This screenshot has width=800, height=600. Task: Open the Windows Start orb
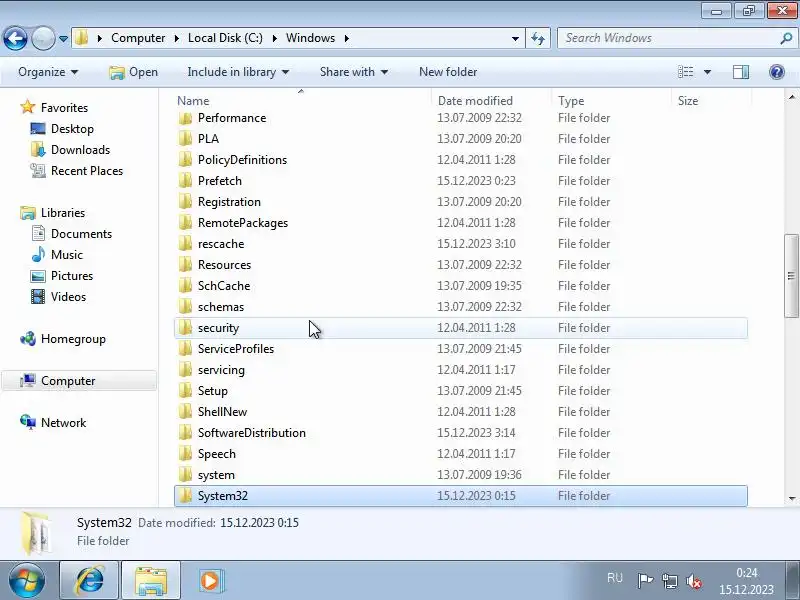click(27, 581)
